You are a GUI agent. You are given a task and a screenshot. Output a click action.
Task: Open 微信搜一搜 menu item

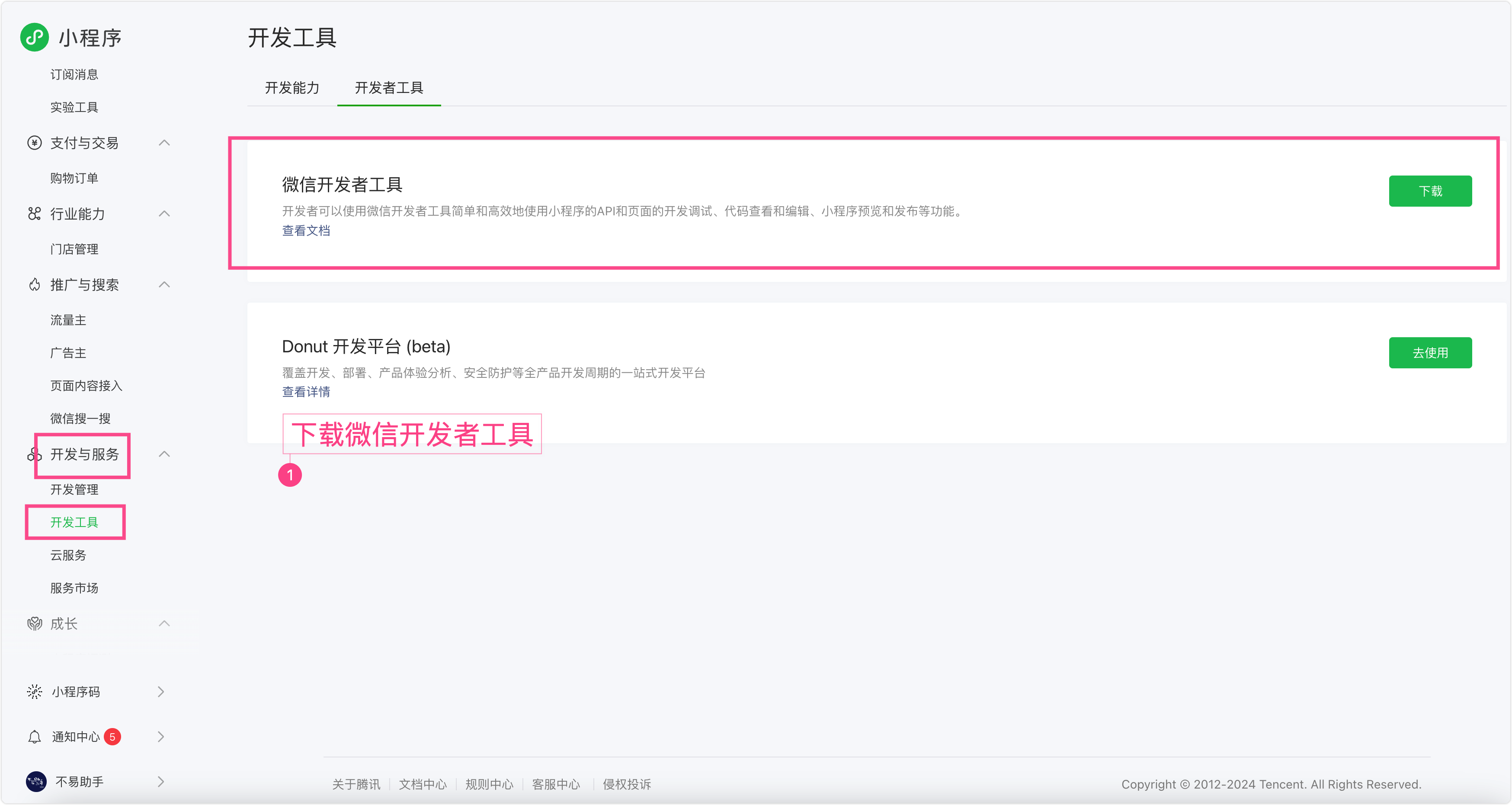coord(80,419)
